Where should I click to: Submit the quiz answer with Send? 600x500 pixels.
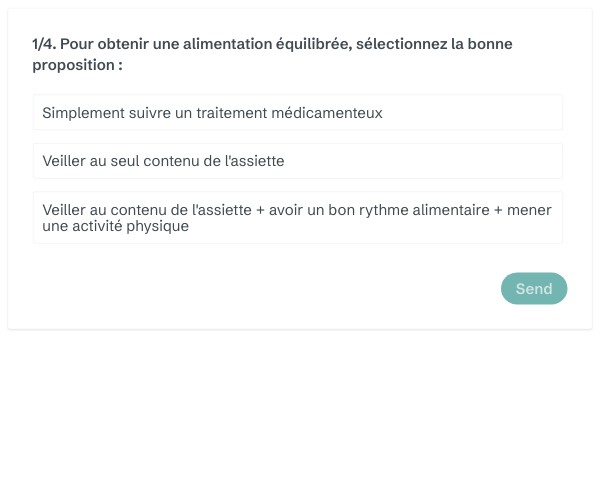[x=534, y=288]
